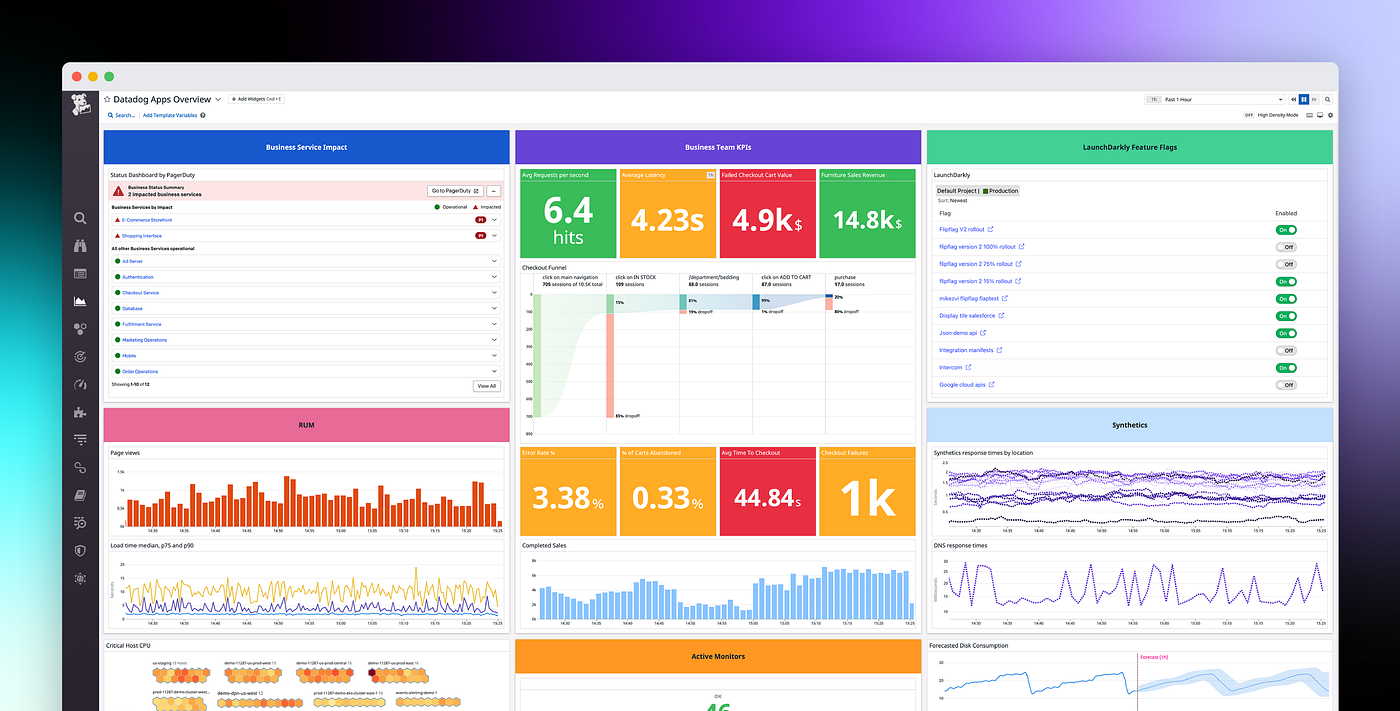
Task: Click the TV mode monitor icon
Action: tap(1320, 115)
